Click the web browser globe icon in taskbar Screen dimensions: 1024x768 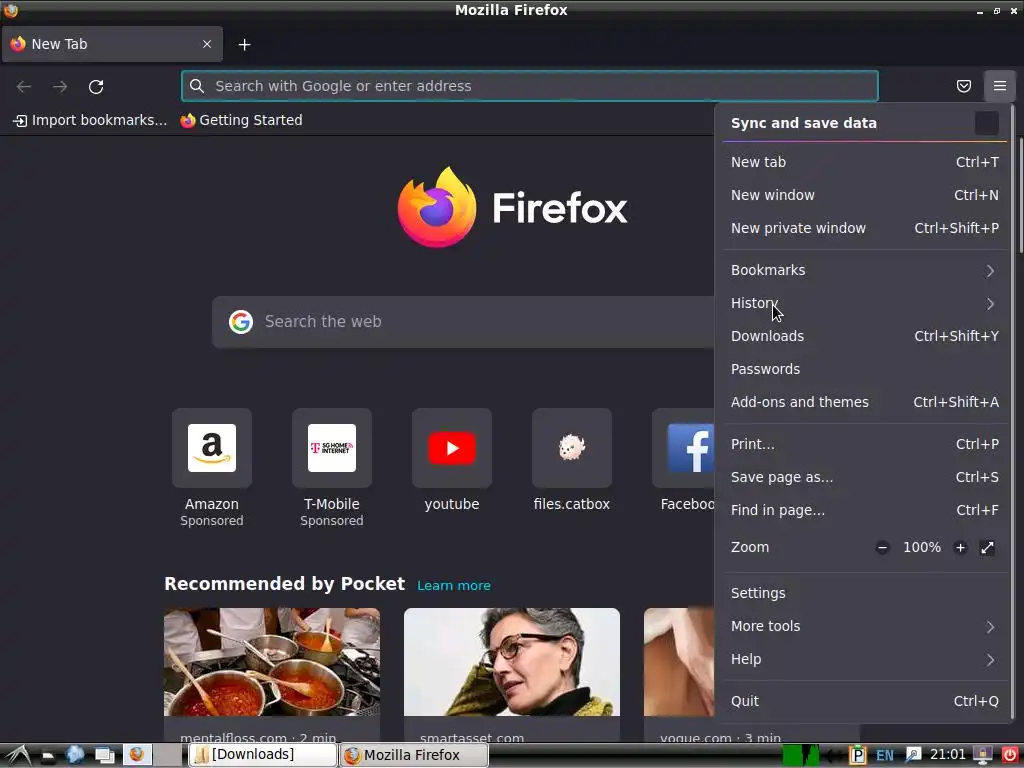coord(75,755)
